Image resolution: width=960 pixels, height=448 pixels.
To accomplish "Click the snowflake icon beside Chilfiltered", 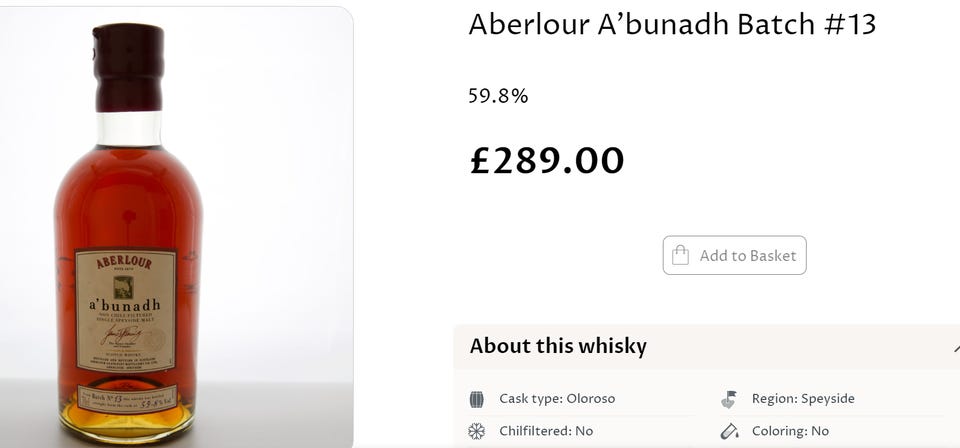I will tap(477, 431).
